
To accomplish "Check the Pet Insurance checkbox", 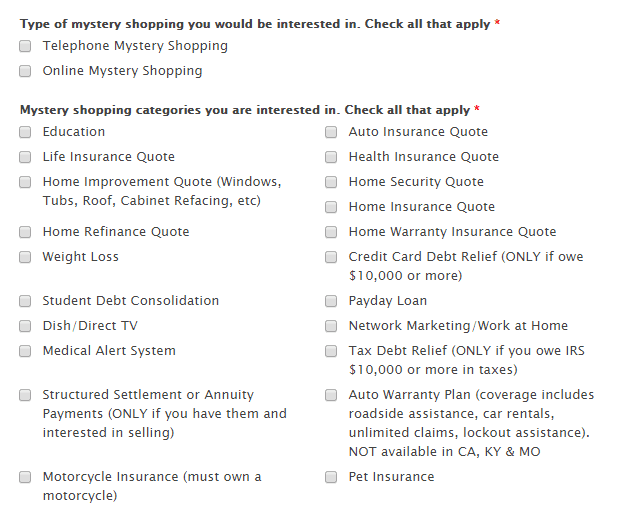I will [331, 477].
